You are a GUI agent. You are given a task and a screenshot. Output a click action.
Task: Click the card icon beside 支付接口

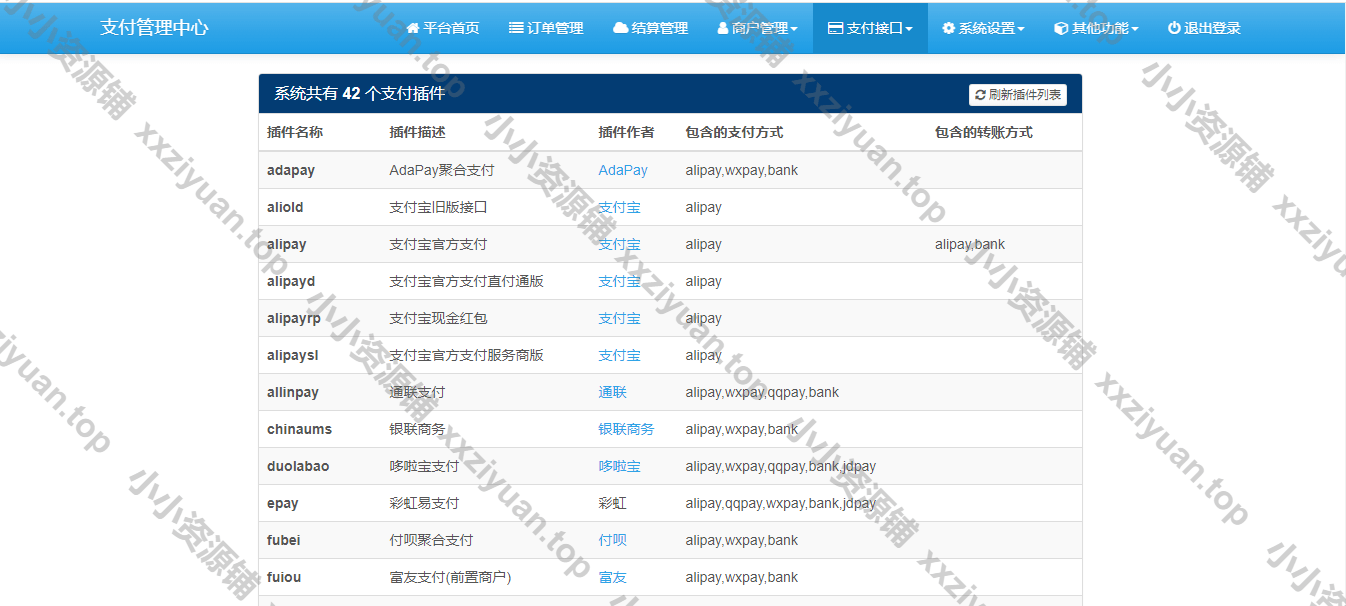[x=835, y=28]
